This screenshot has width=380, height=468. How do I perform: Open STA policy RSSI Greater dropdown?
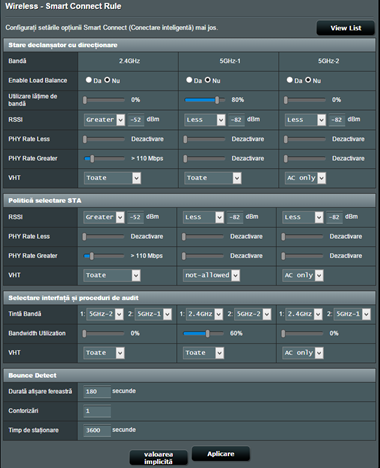click(x=104, y=217)
